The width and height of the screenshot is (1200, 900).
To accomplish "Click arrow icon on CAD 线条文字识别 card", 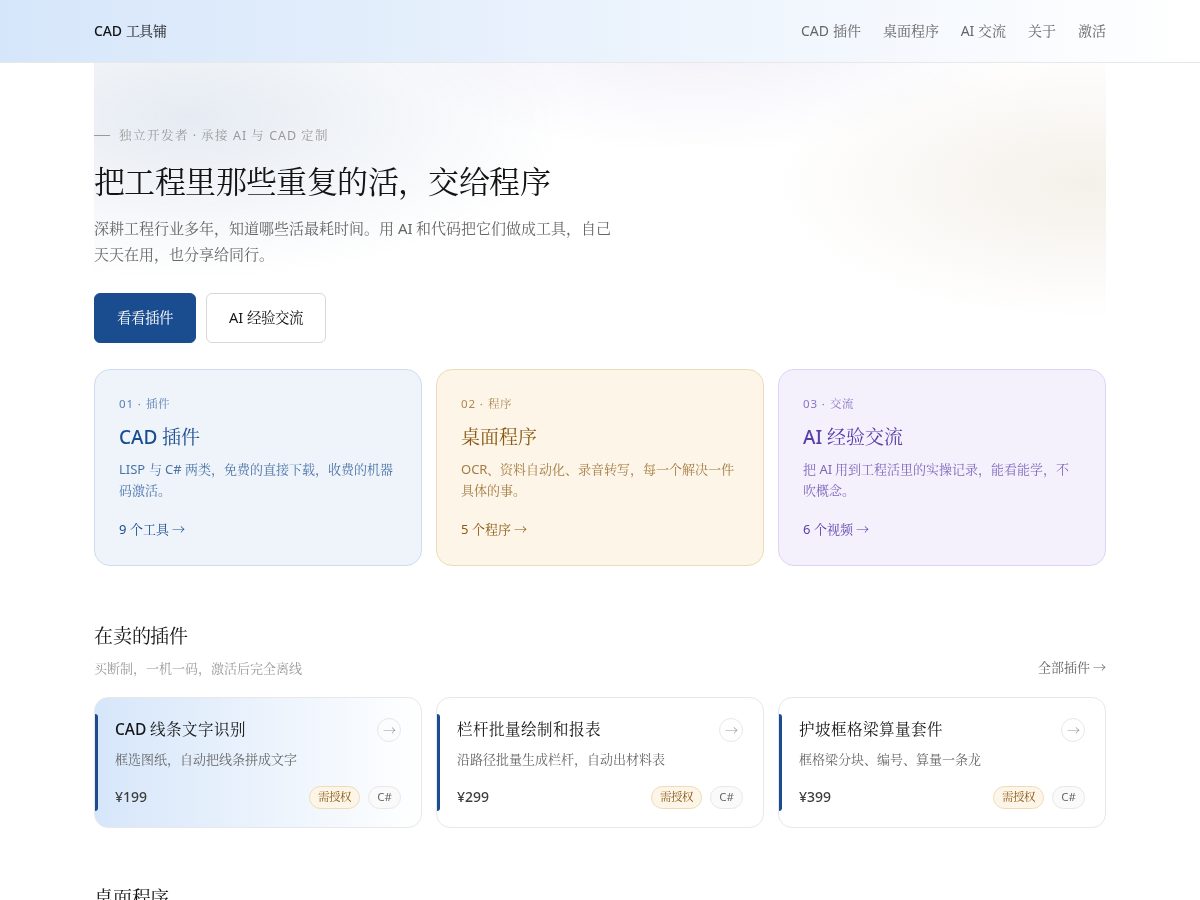I will (x=389, y=730).
